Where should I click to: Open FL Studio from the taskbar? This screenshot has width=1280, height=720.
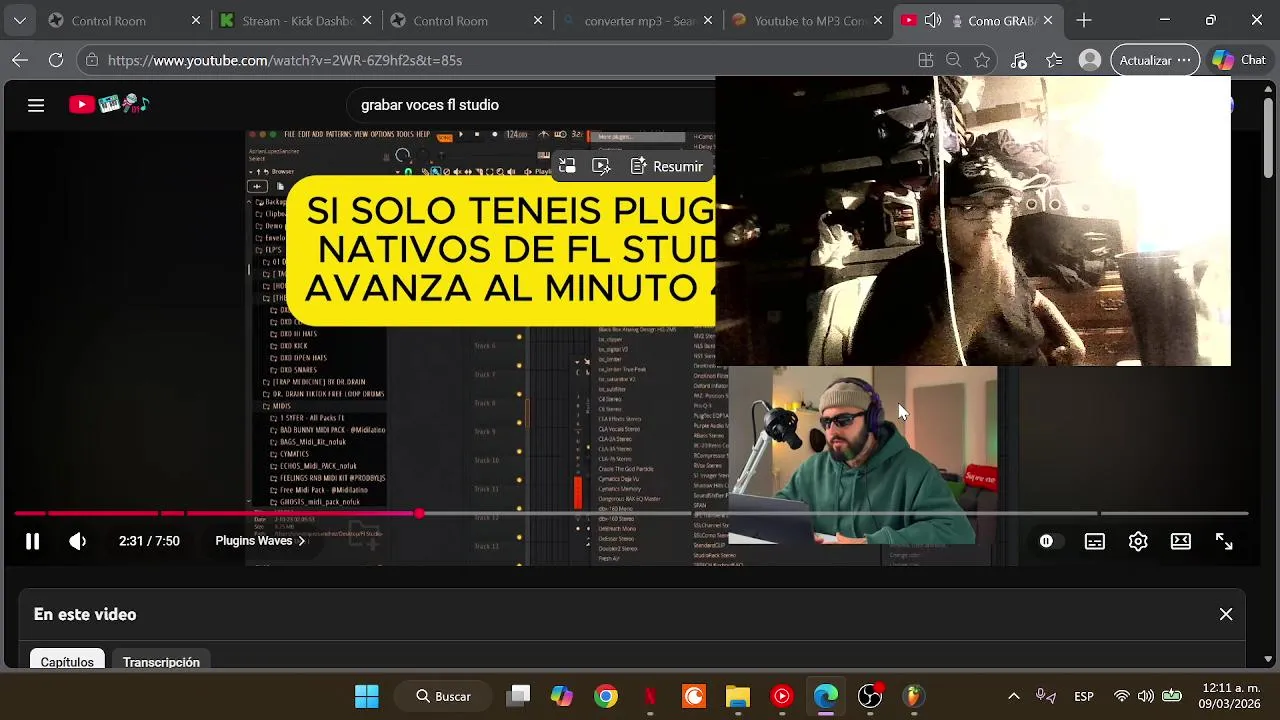tap(914, 696)
